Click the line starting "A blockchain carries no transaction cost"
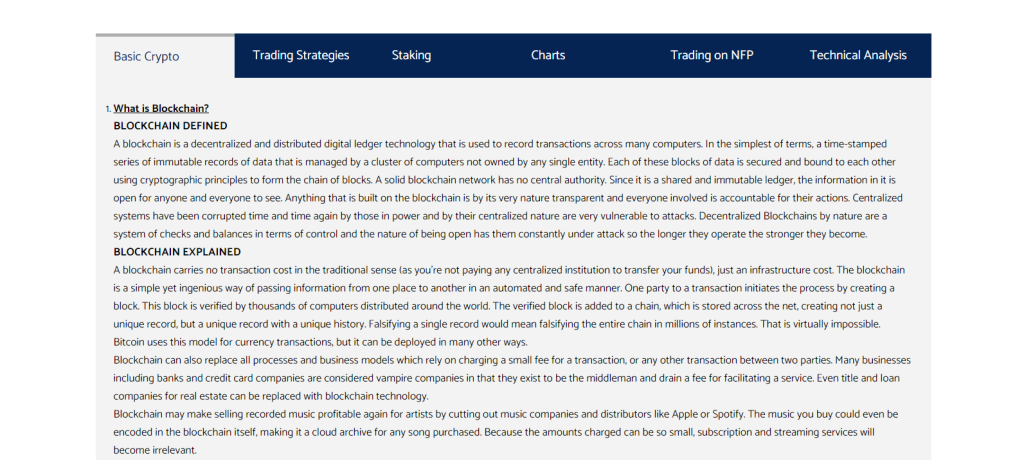The width and height of the screenshot is (1024, 460). pyautogui.click(x=509, y=270)
